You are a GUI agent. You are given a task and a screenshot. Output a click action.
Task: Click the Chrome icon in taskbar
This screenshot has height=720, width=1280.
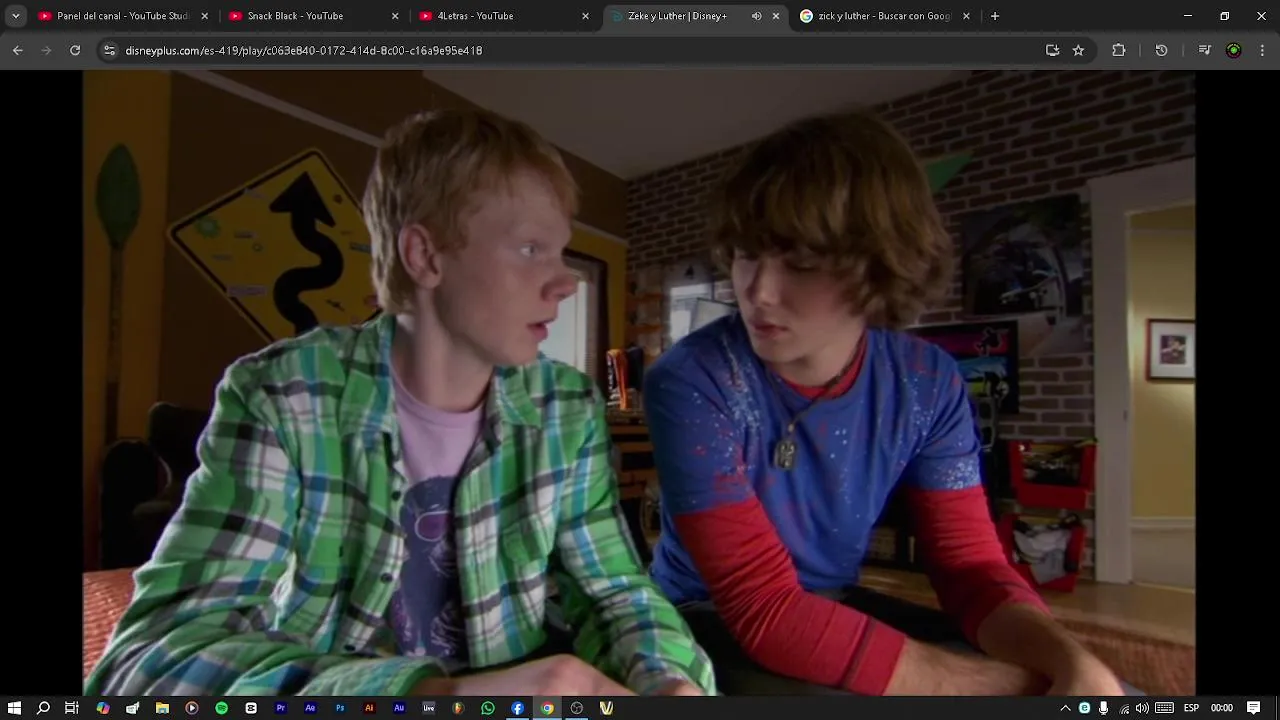[547, 708]
